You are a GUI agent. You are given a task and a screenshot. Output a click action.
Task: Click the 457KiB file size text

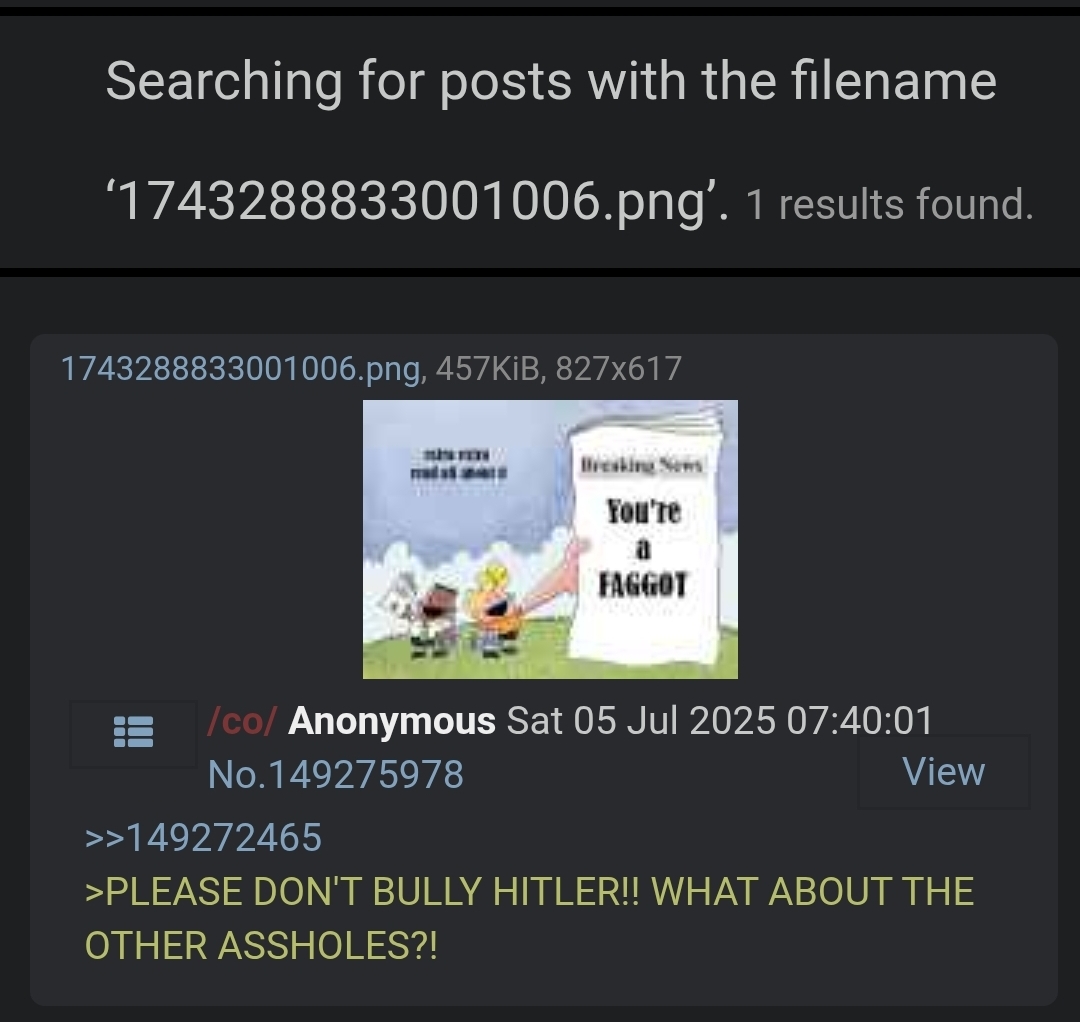tap(488, 368)
